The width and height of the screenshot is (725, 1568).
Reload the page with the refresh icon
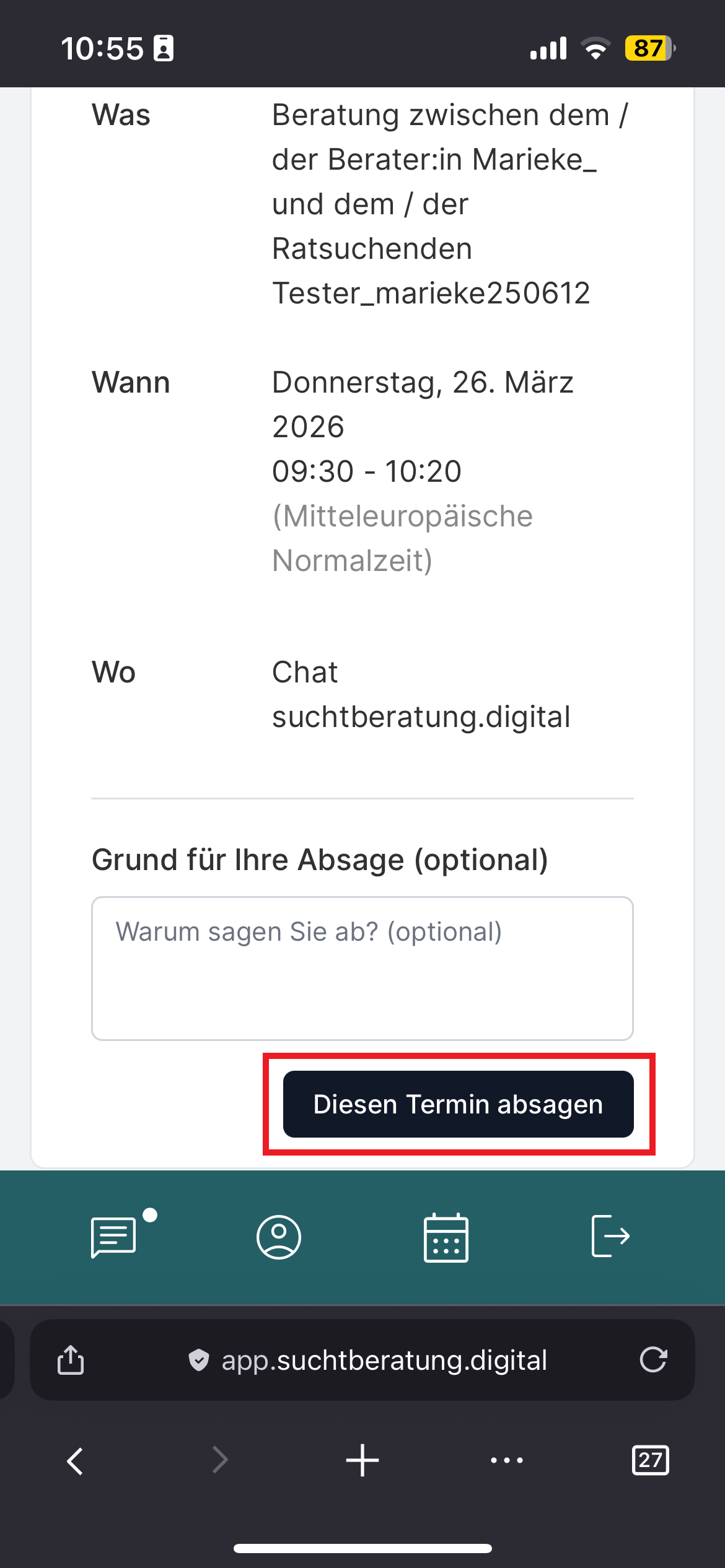coord(653,1360)
